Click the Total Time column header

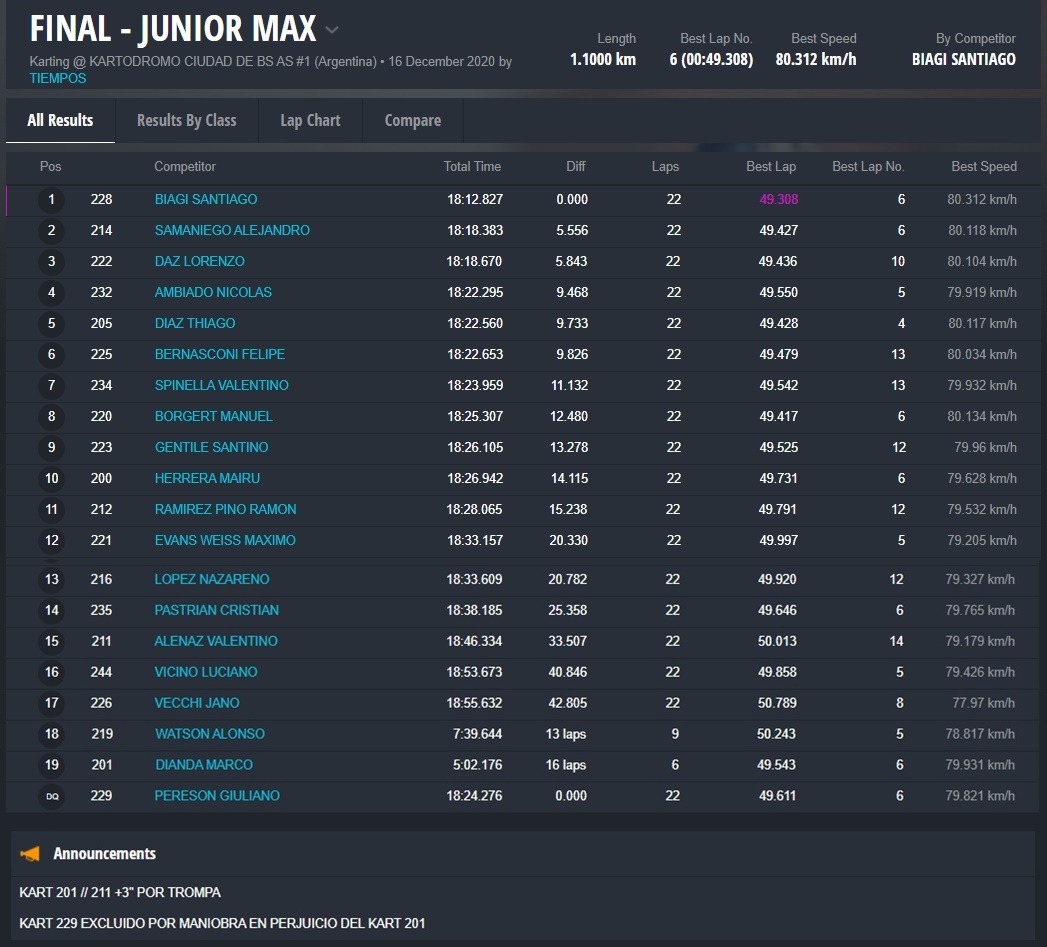click(x=472, y=167)
